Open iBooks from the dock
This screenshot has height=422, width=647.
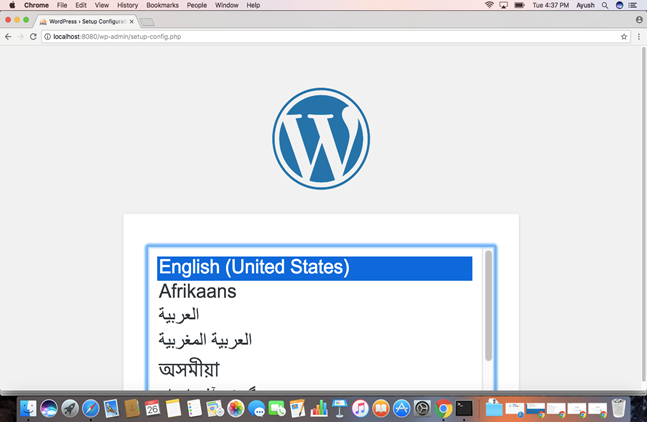point(381,409)
